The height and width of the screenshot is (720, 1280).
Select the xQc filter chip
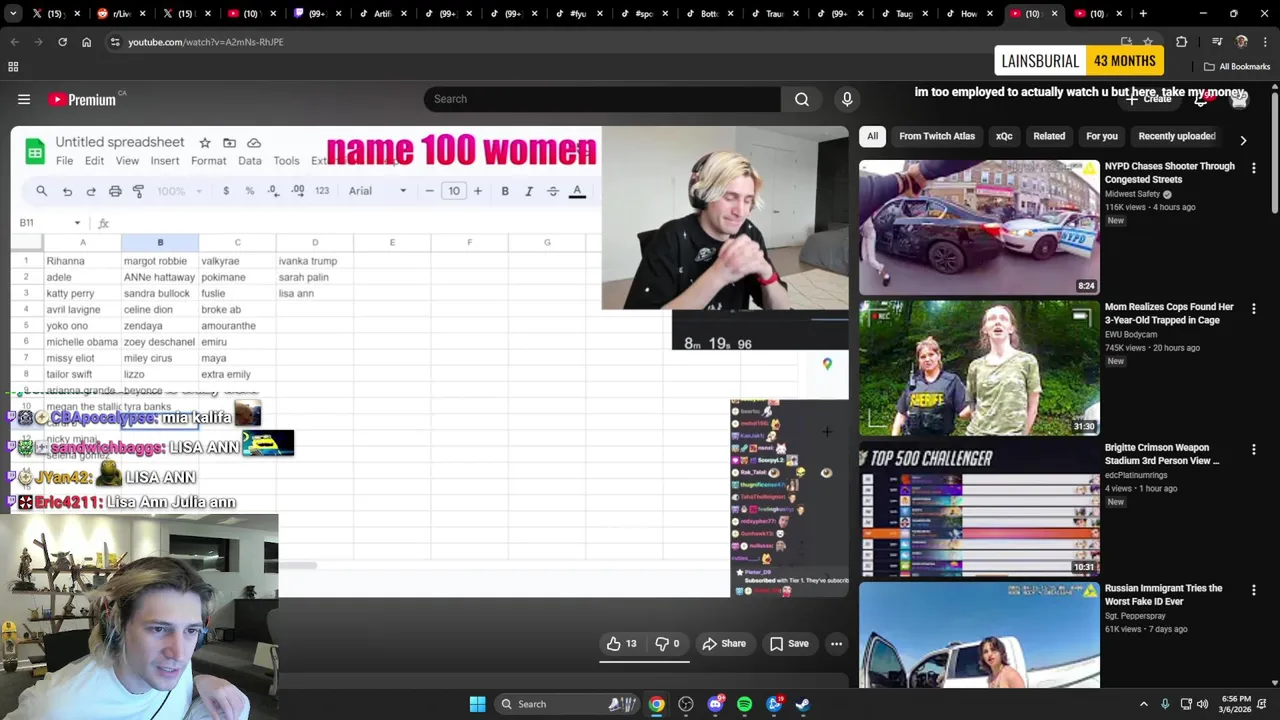(1004, 136)
